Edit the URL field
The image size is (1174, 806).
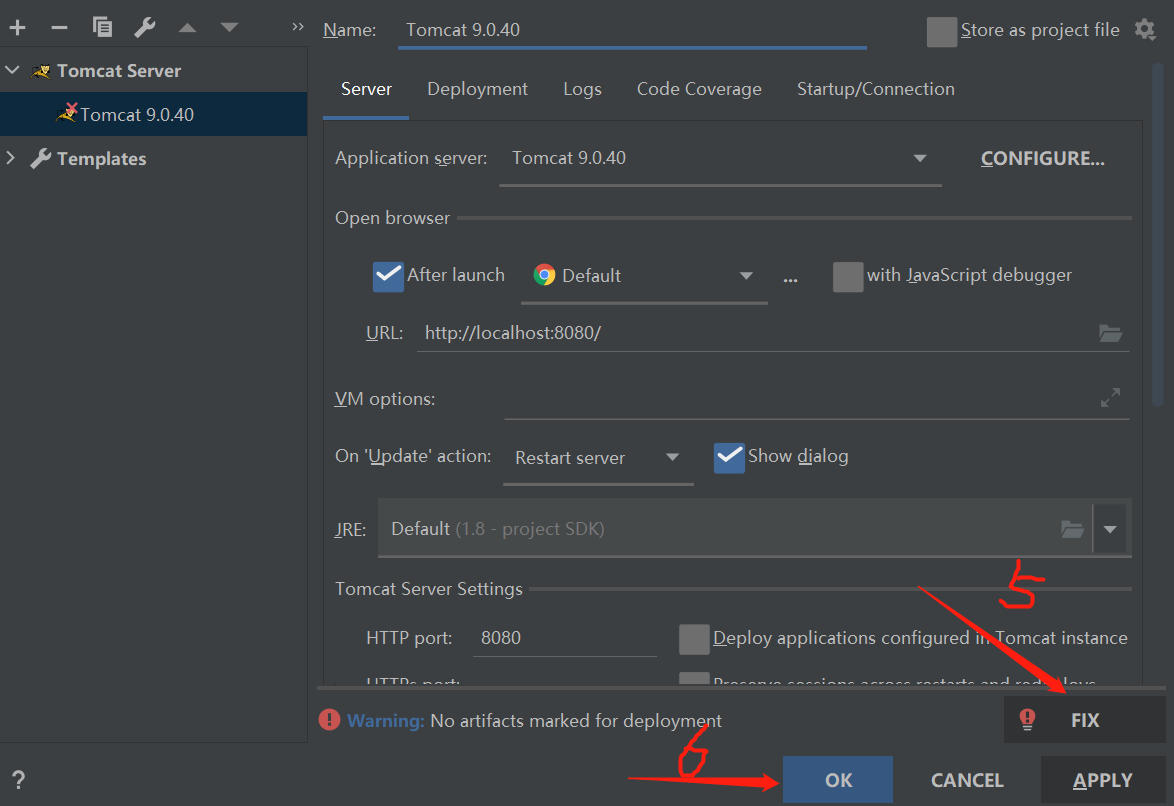(756, 333)
